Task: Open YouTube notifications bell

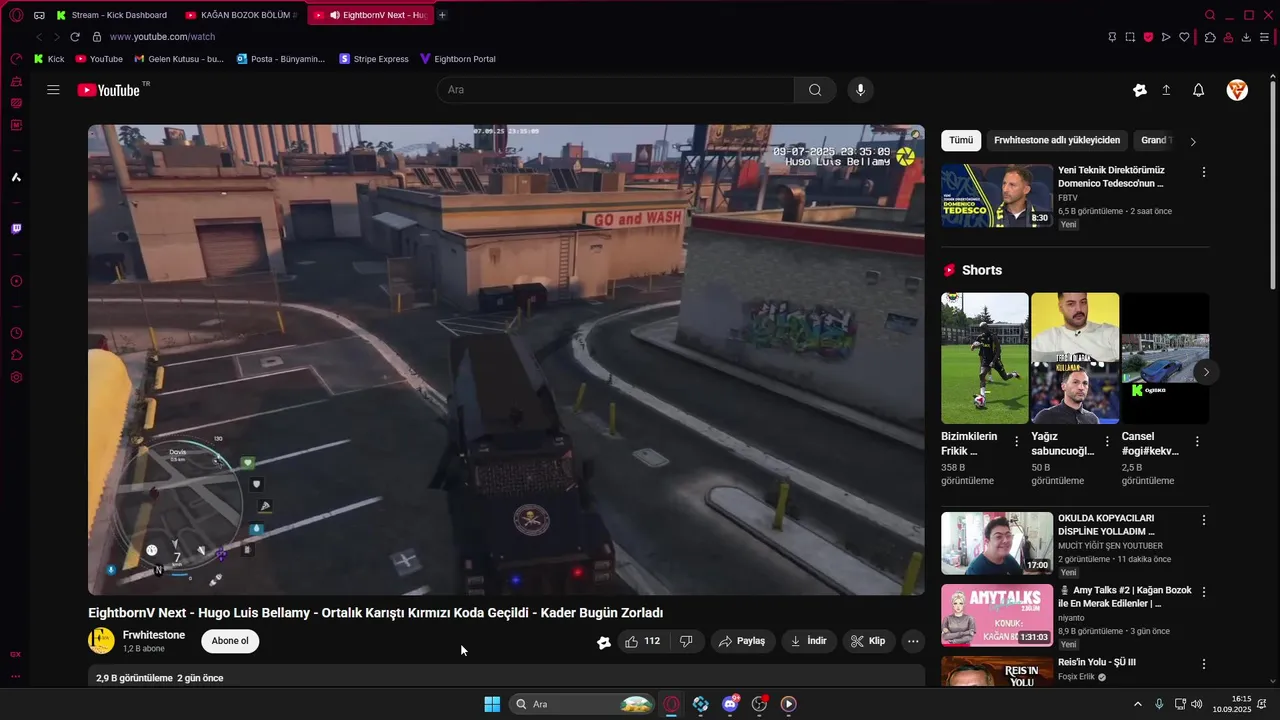Action: [1198, 90]
